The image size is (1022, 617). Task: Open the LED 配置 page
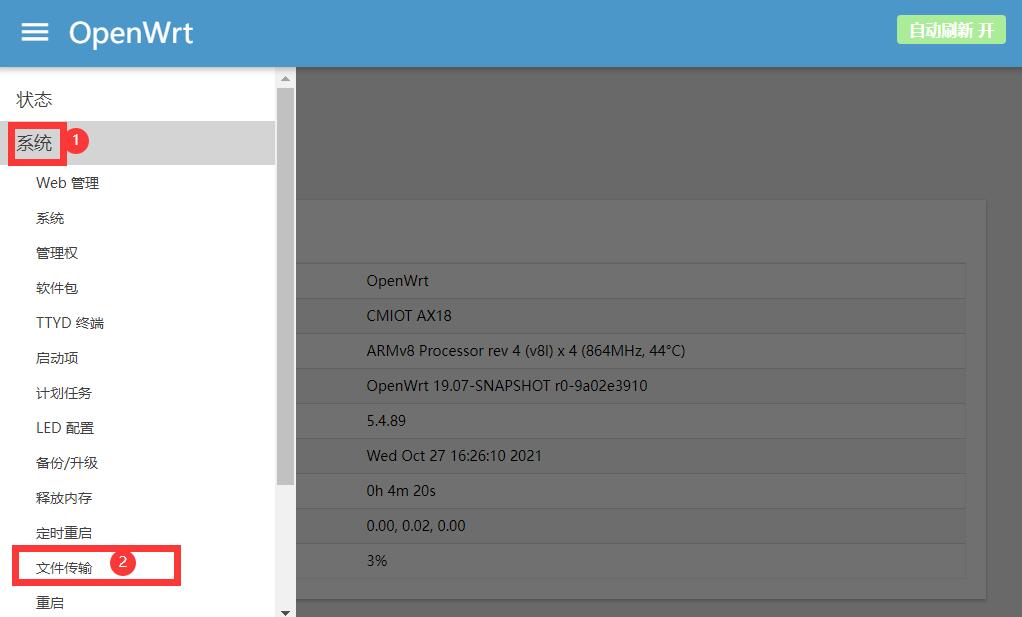click(x=65, y=428)
